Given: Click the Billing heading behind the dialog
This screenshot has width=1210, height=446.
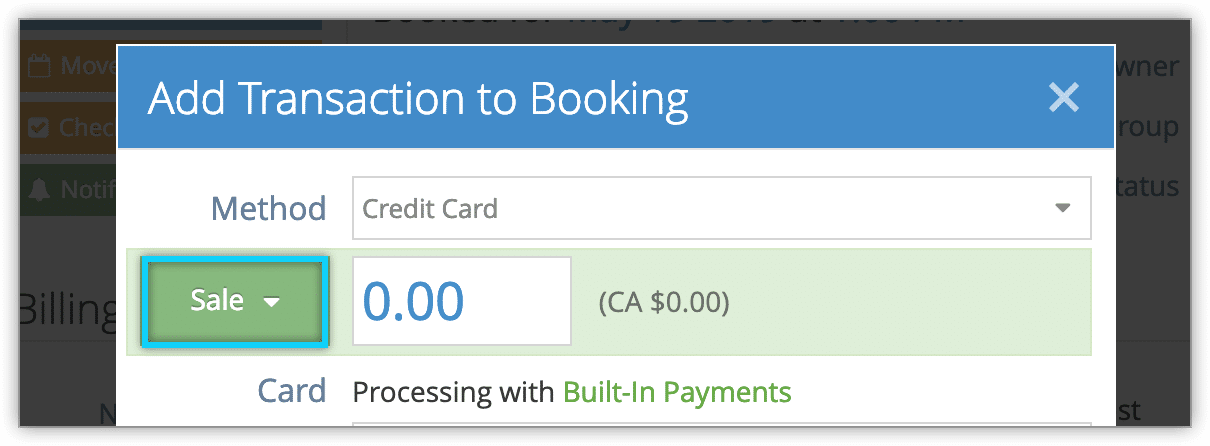Looking at the screenshot, I should pyautogui.click(x=67, y=310).
